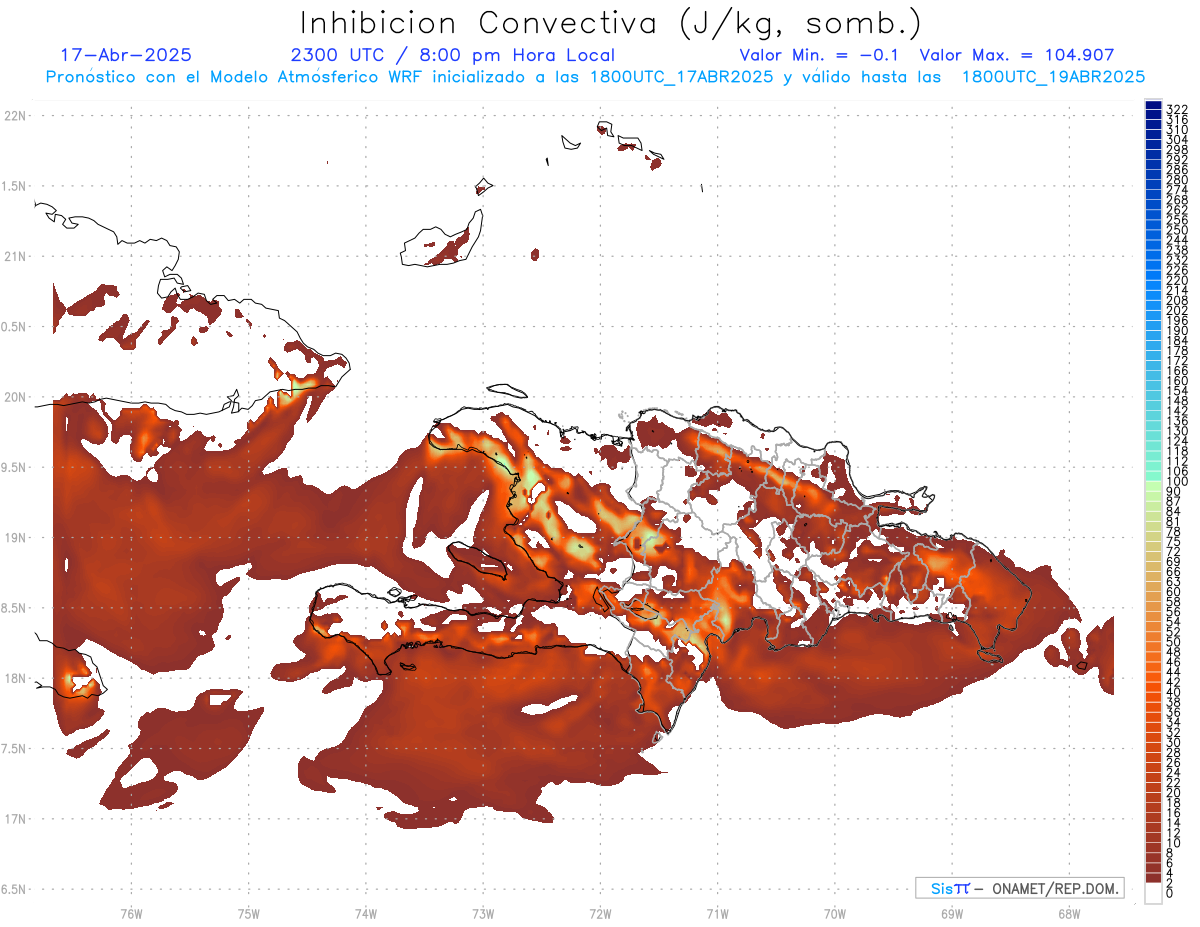Click the '0.5N' latitude label
Image resolution: width=1200 pixels, height=927 pixels.
(x=15, y=327)
